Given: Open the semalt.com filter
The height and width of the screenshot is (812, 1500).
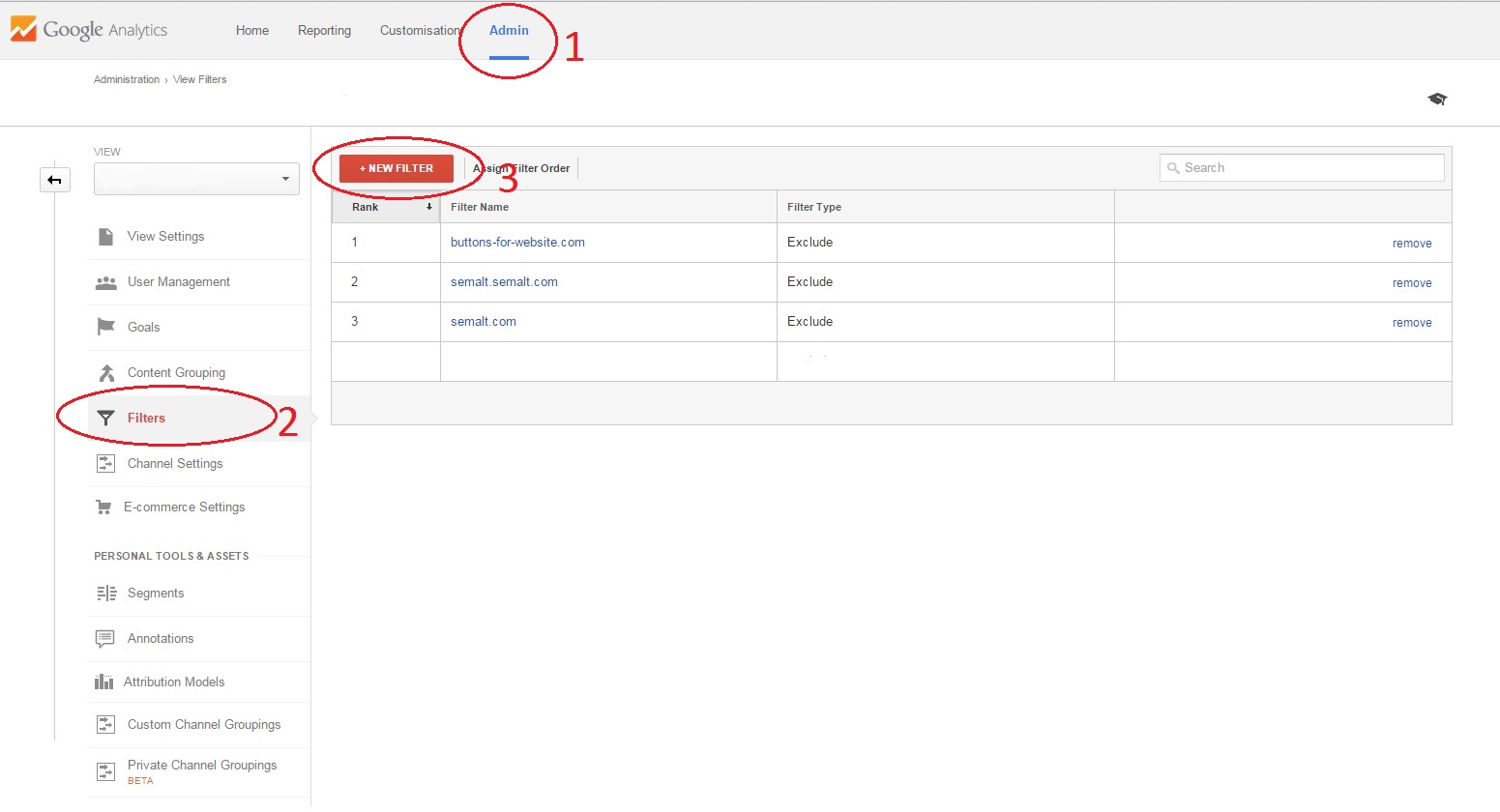Looking at the screenshot, I should coord(484,322).
